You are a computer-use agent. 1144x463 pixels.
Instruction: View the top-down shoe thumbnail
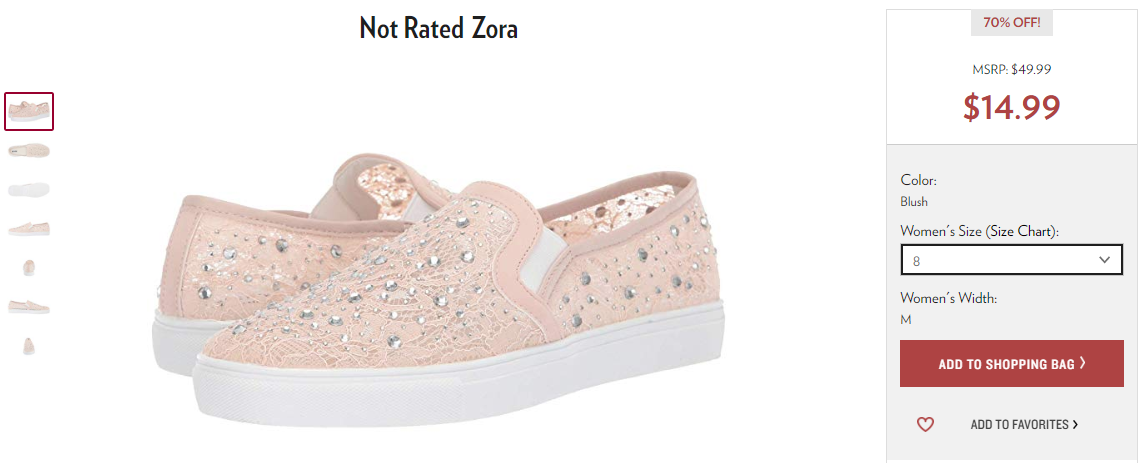(x=29, y=151)
